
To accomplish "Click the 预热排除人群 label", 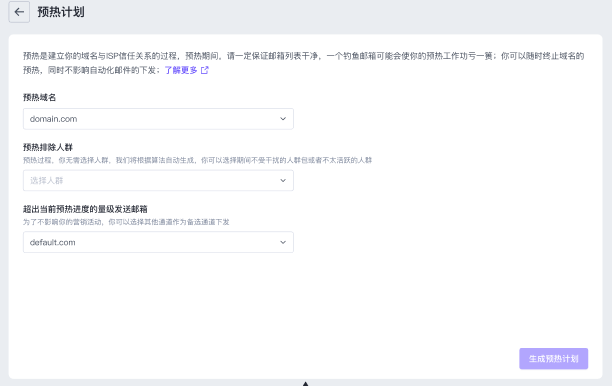I will (48, 148).
